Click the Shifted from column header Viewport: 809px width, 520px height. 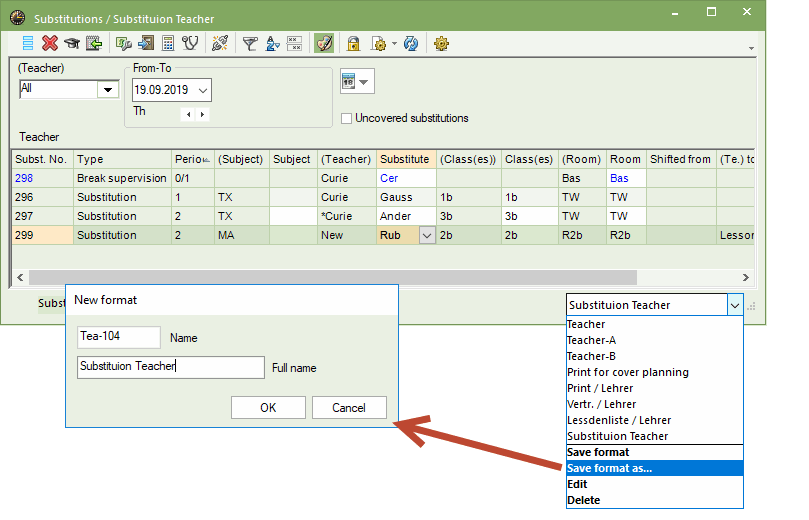point(681,159)
